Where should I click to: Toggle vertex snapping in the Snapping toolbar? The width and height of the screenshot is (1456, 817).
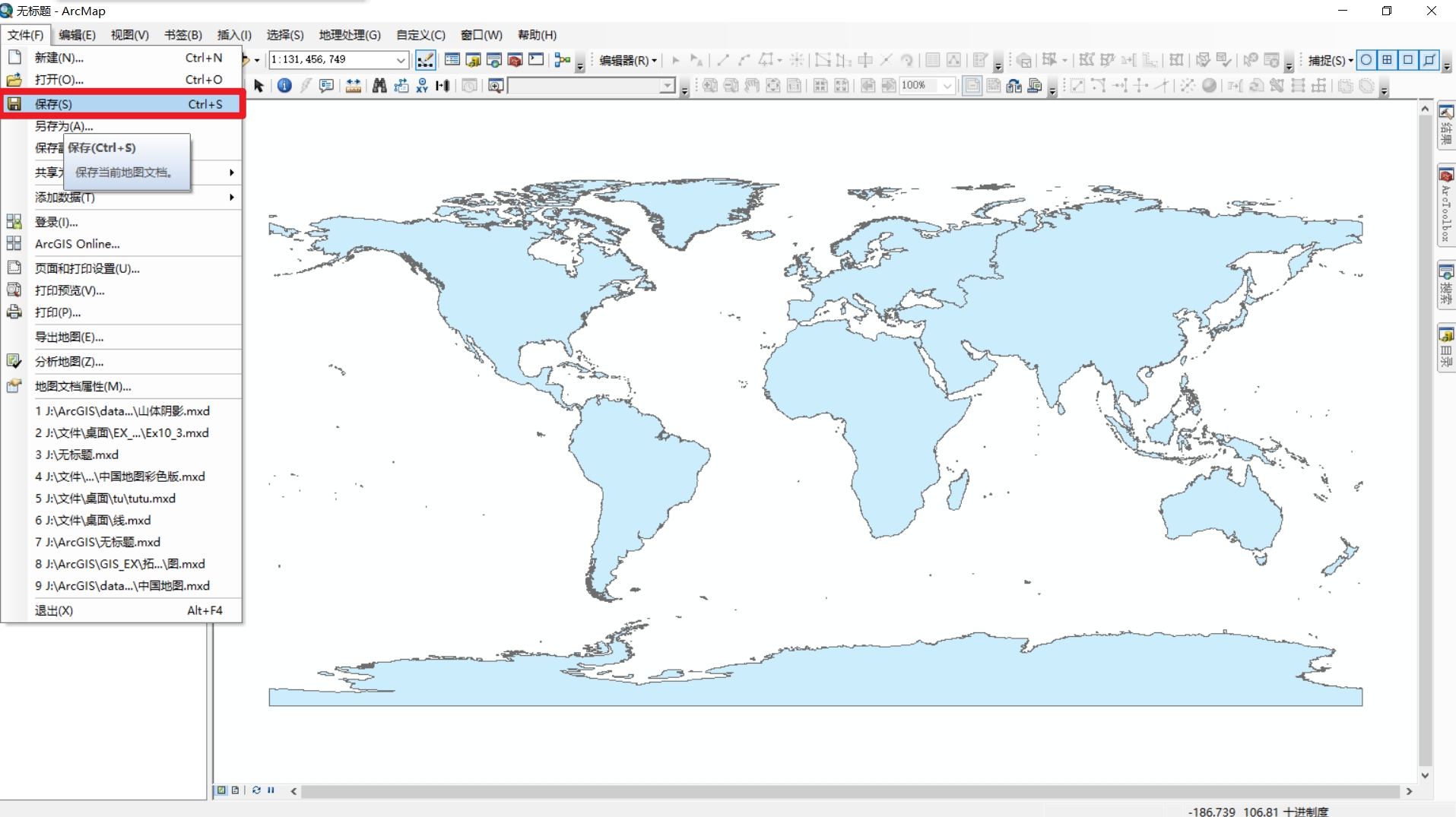[1408, 60]
